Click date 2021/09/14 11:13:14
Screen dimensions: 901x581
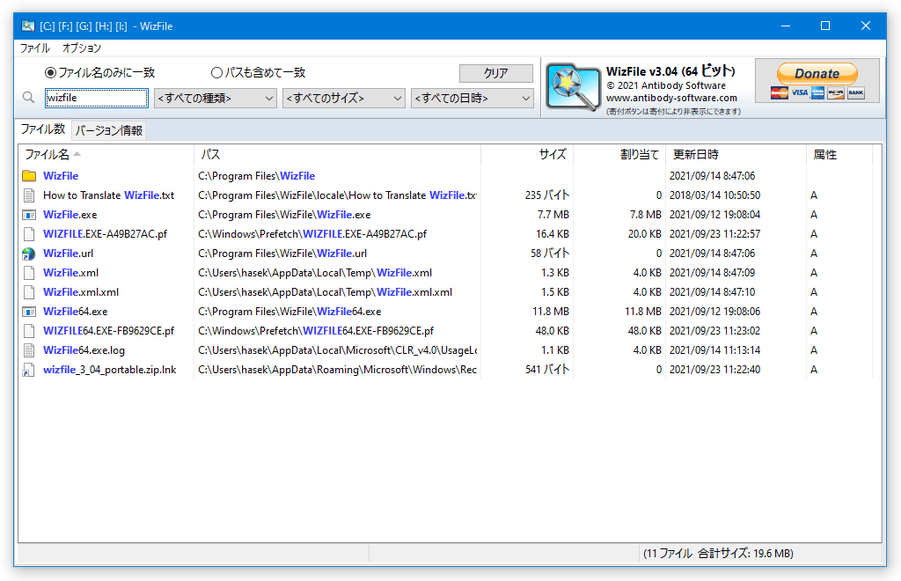(x=715, y=350)
